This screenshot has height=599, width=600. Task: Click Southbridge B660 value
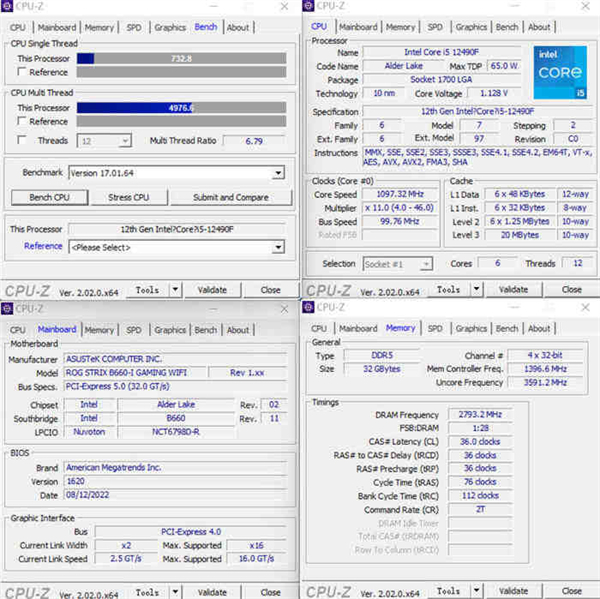pos(176,418)
